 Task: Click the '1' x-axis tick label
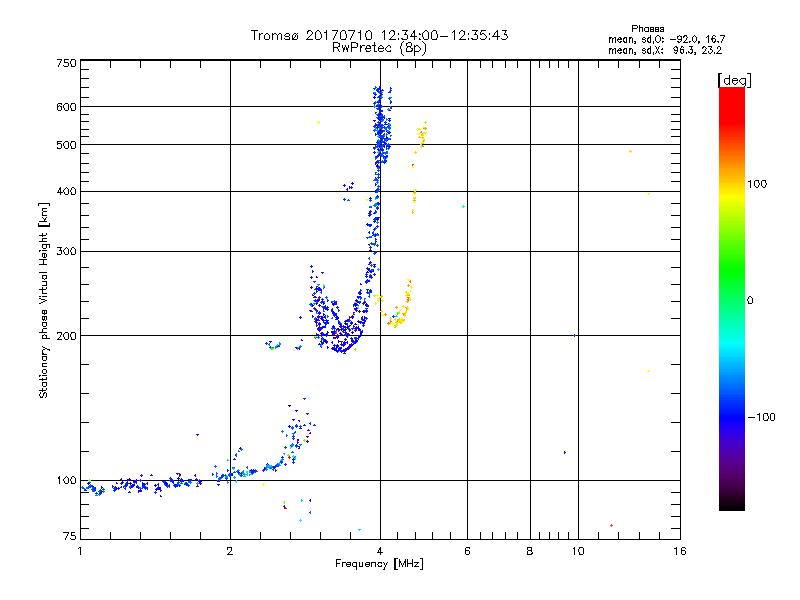pyautogui.click(x=80, y=551)
